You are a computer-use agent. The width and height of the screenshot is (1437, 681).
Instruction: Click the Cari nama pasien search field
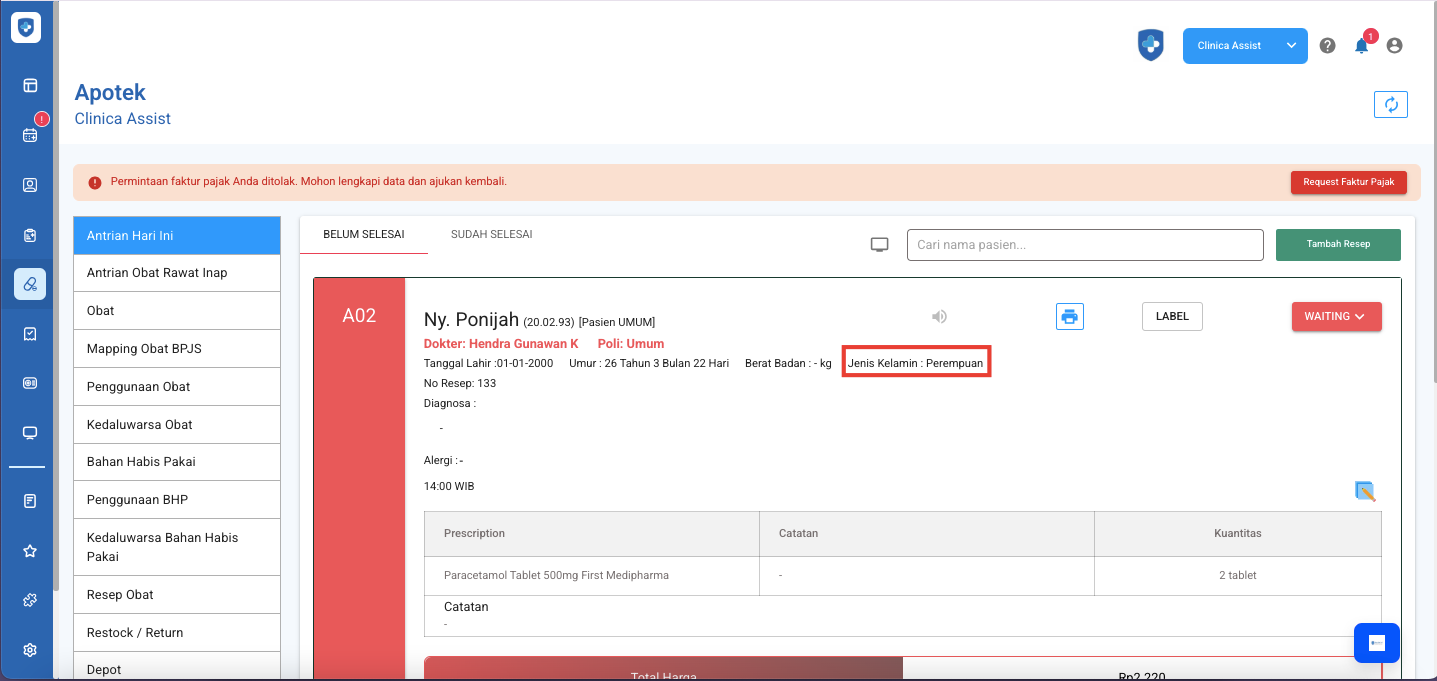[1084, 245]
